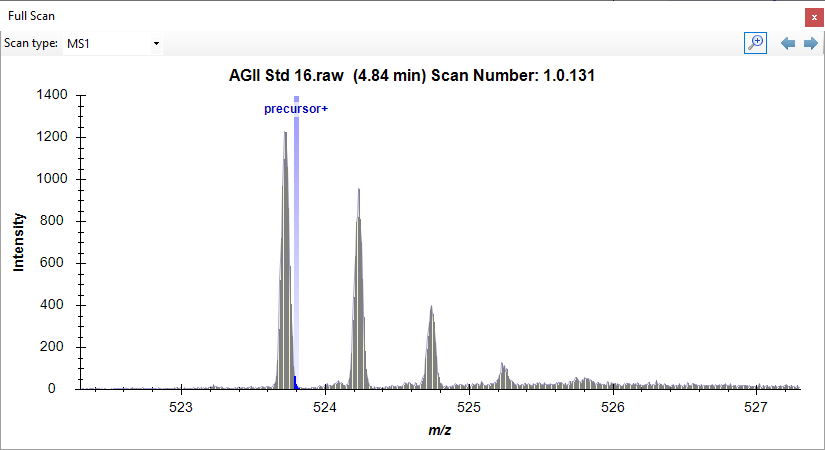Image resolution: width=825 pixels, height=450 pixels.
Task: Advance to next scan with right arrow
Action: tap(810, 44)
